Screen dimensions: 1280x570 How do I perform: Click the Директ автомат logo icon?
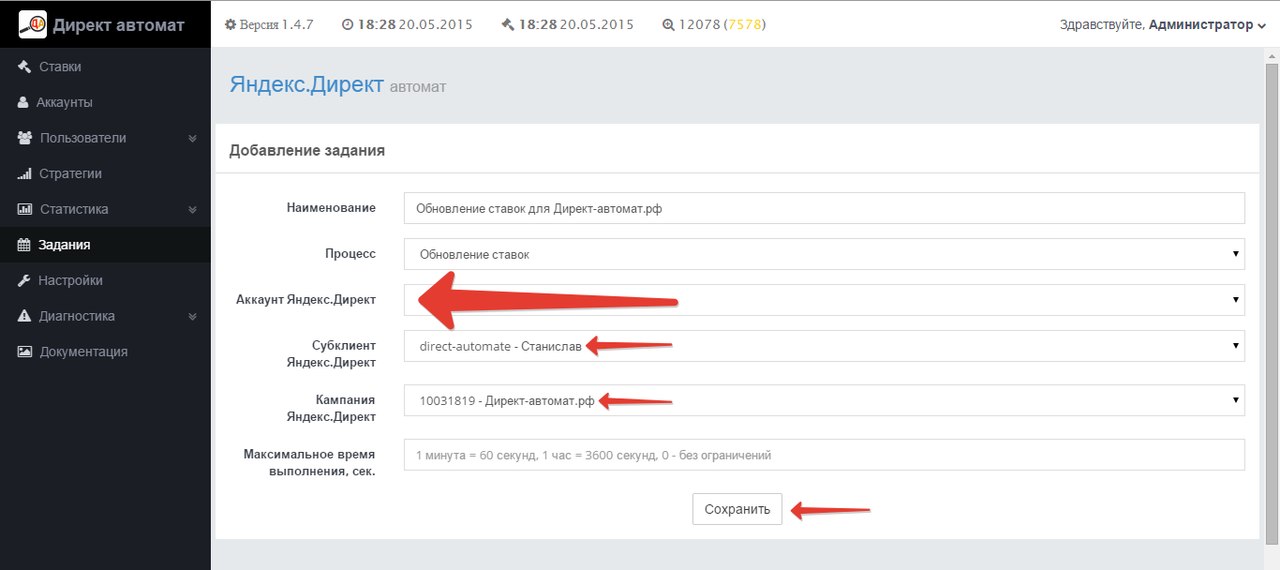pos(33,25)
